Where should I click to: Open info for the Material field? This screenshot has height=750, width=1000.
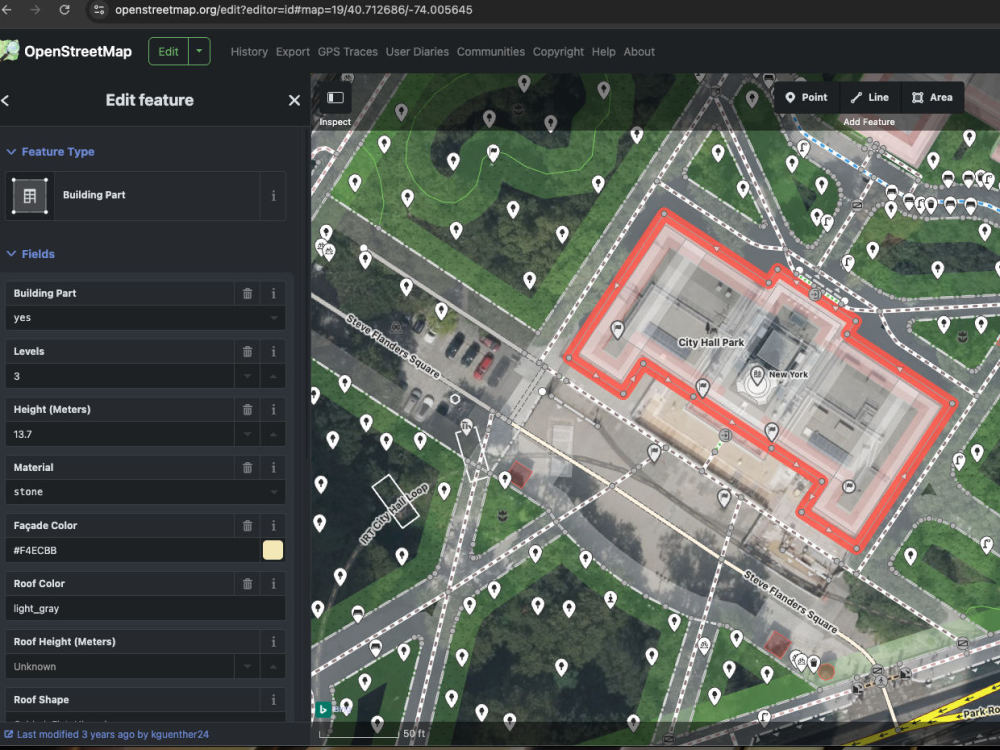(x=274, y=467)
